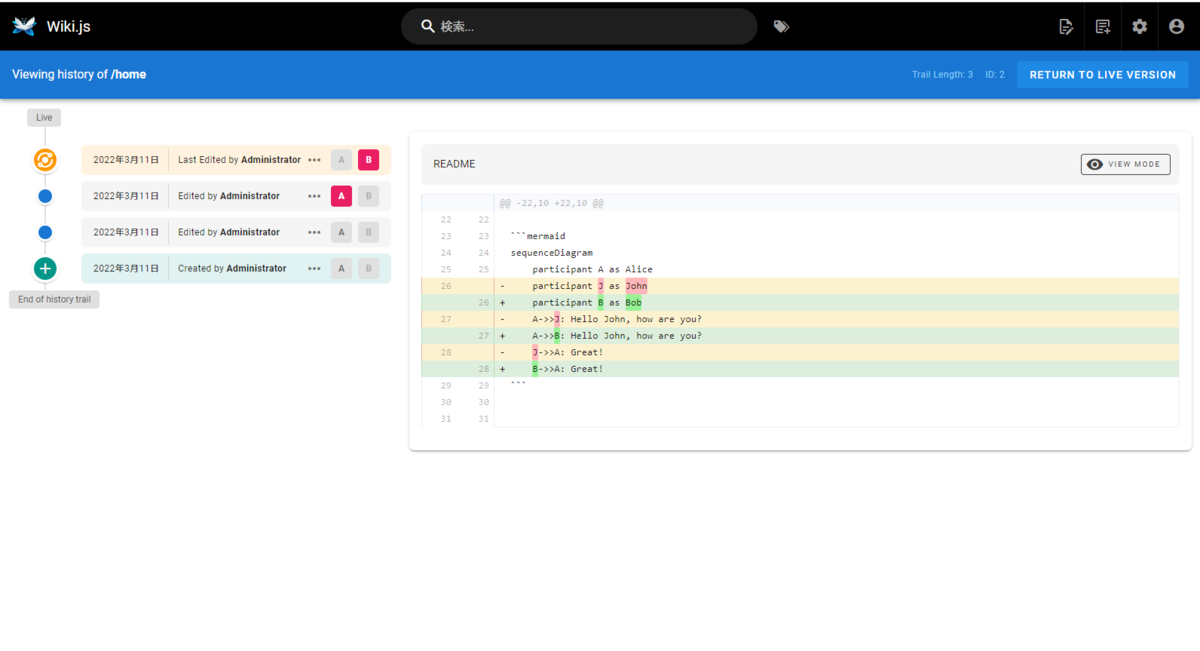The width and height of the screenshot is (1200, 651).
Task: Focus the search input field
Action: [579, 26]
